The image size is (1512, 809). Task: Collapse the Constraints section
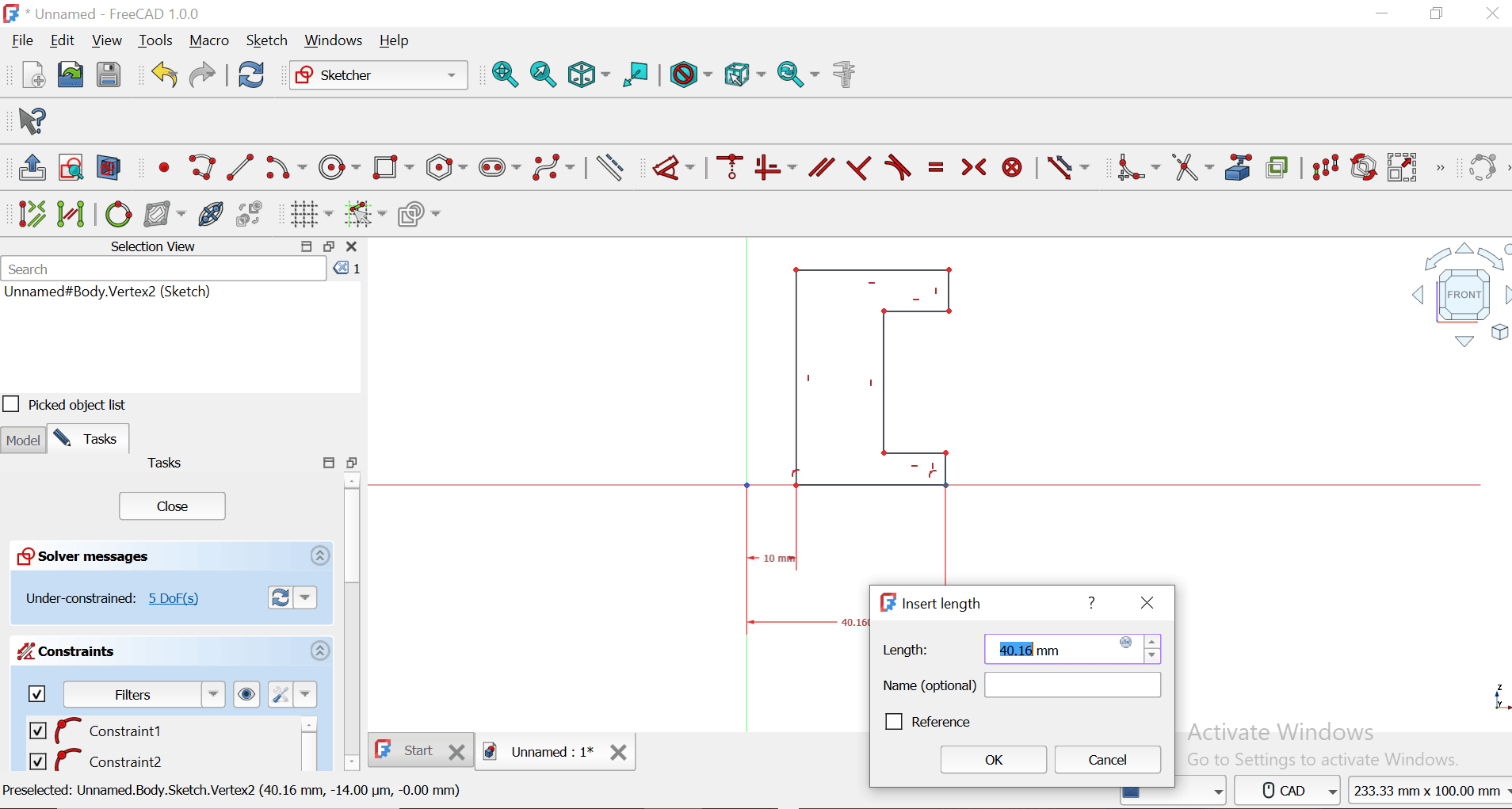pyautogui.click(x=320, y=651)
